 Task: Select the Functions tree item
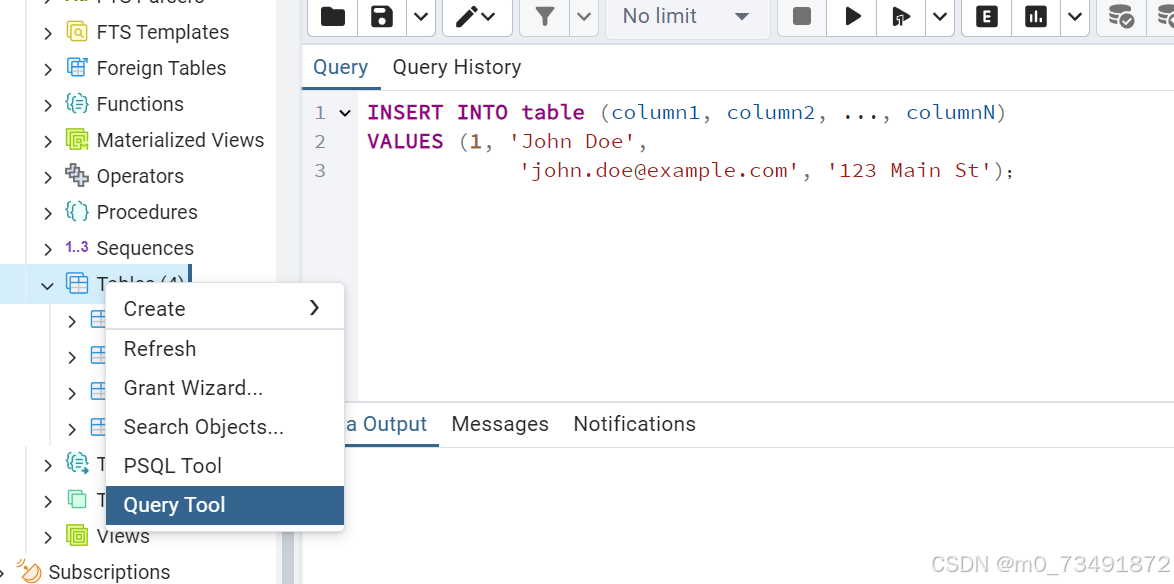pos(140,104)
